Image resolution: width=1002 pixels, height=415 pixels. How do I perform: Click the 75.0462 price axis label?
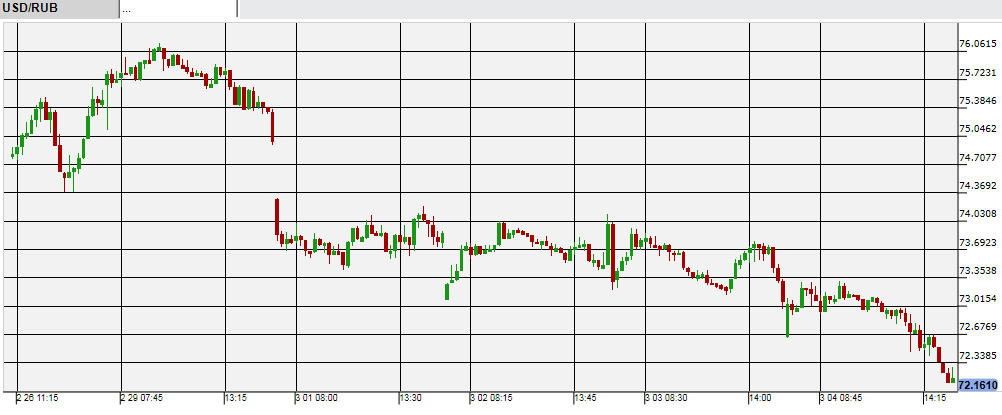[x=977, y=129]
